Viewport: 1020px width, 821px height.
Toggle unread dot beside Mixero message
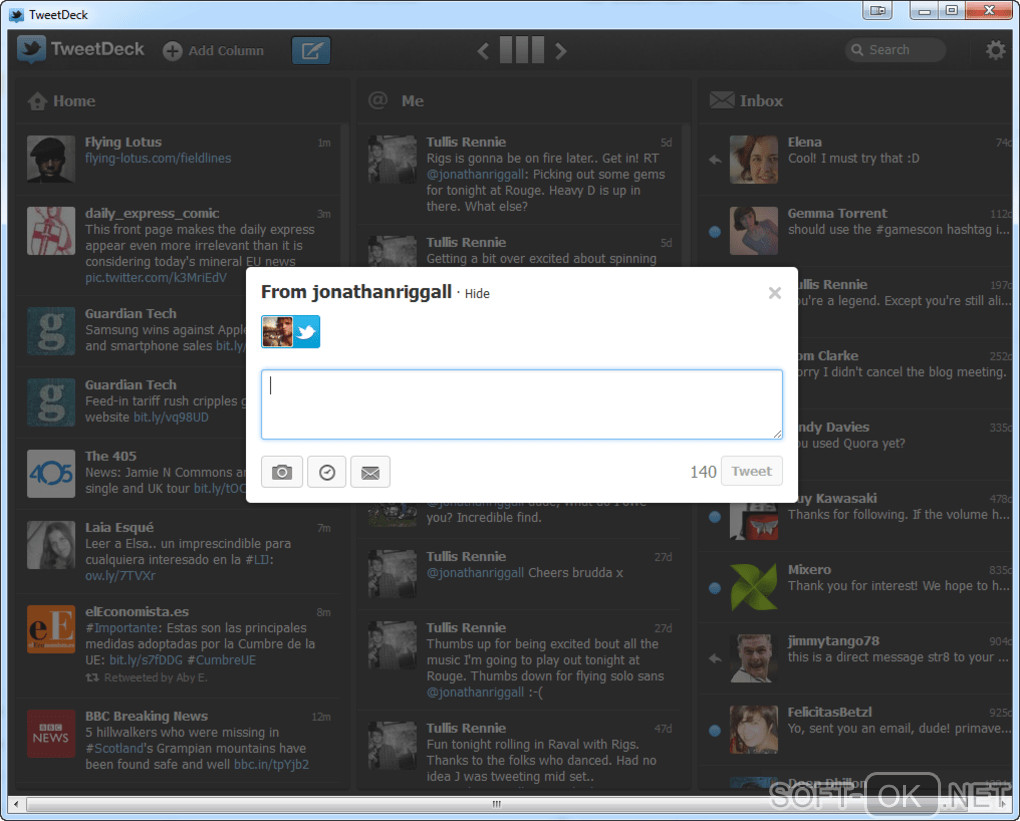pos(715,587)
